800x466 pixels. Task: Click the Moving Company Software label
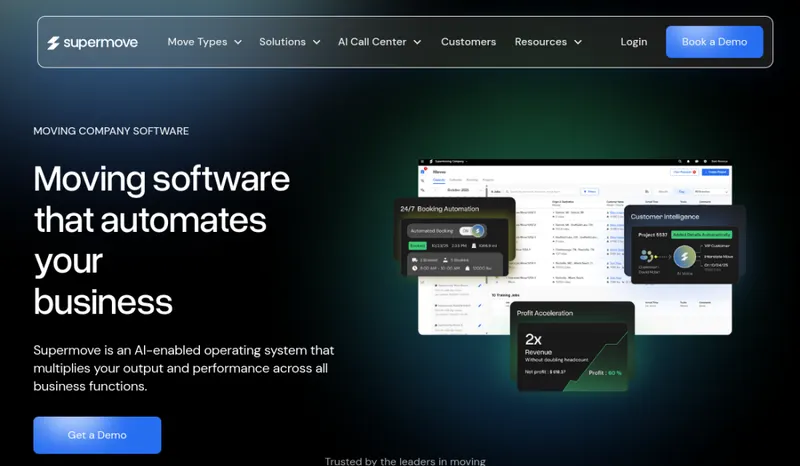111,131
